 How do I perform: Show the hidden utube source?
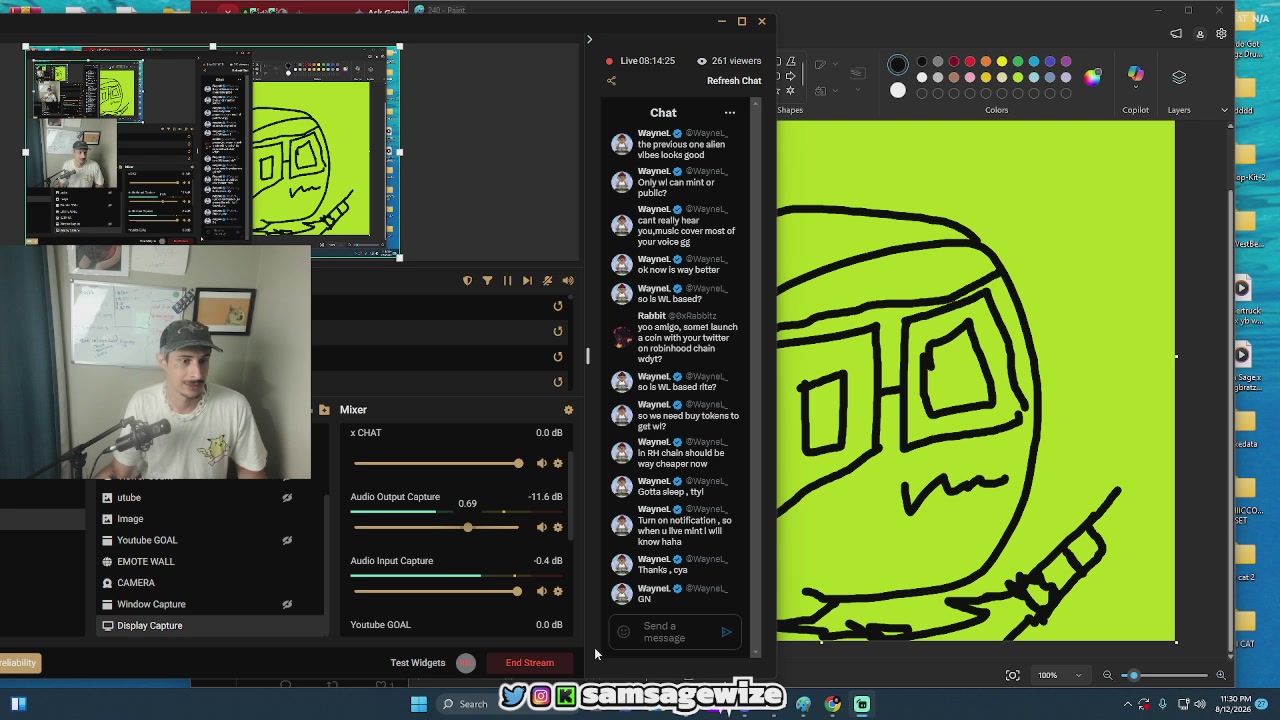pyautogui.click(x=287, y=498)
